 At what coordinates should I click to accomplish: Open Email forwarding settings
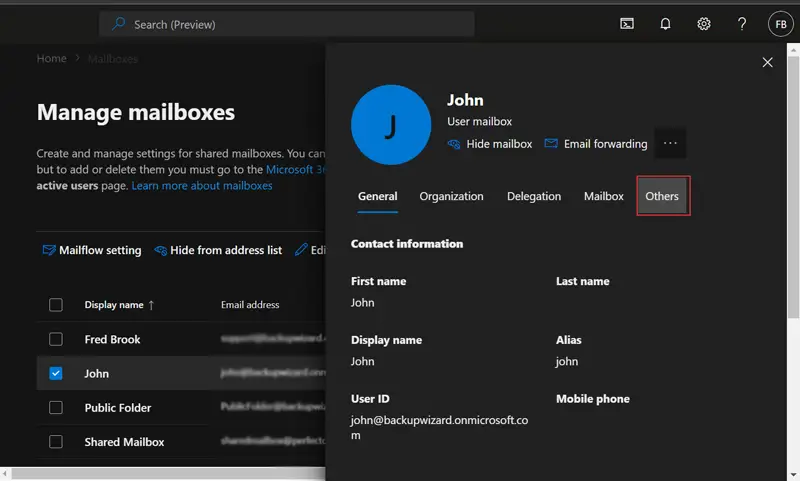coord(596,144)
